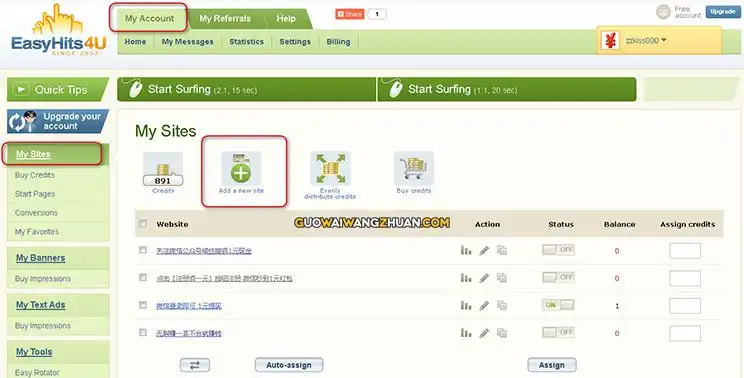
Task: View statistics icon for the second site row
Action: tap(466, 277)
